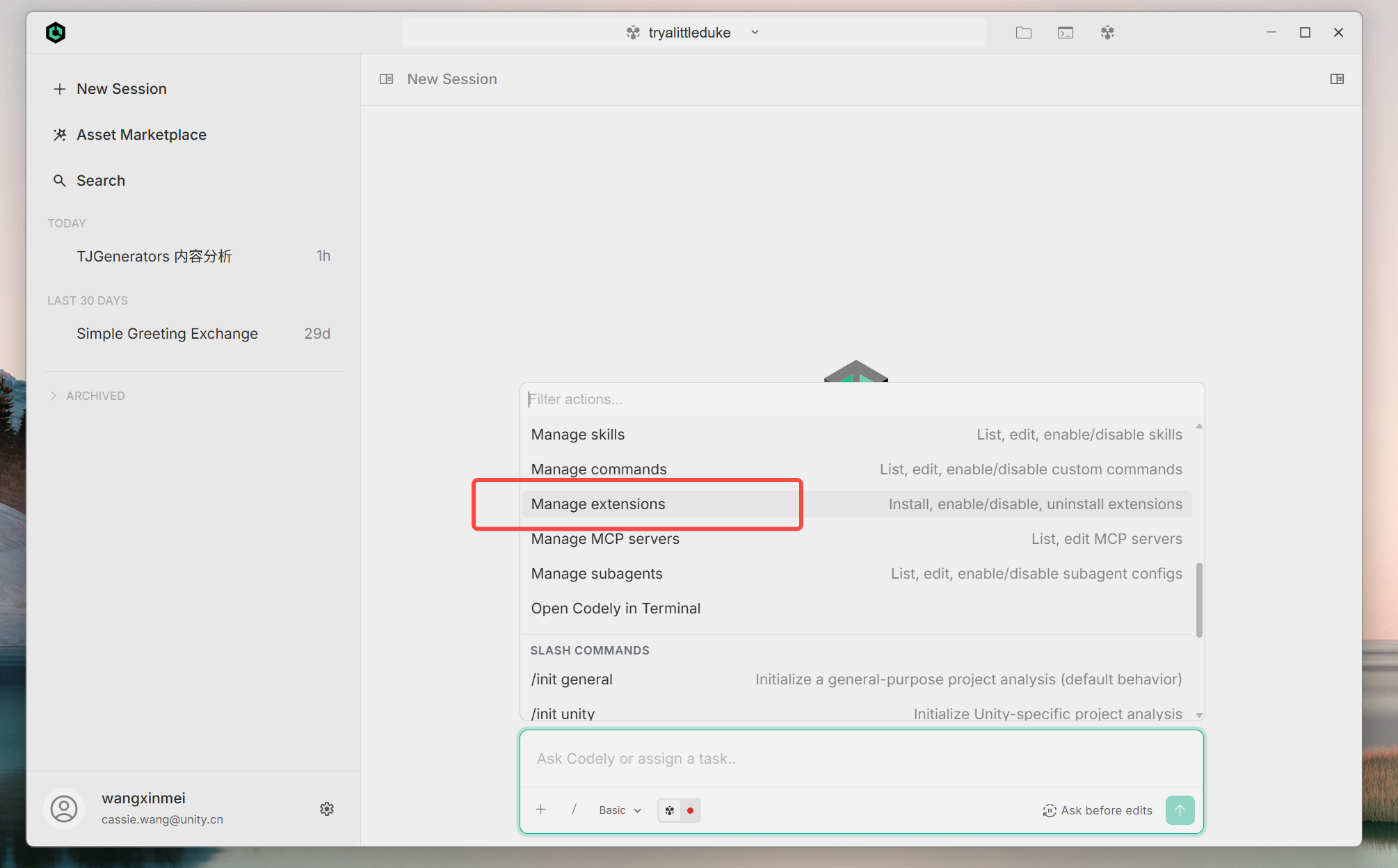The image size is (1398, 868).
Task: Minimize the Codely window
Action: click(x=1271, y=33)
